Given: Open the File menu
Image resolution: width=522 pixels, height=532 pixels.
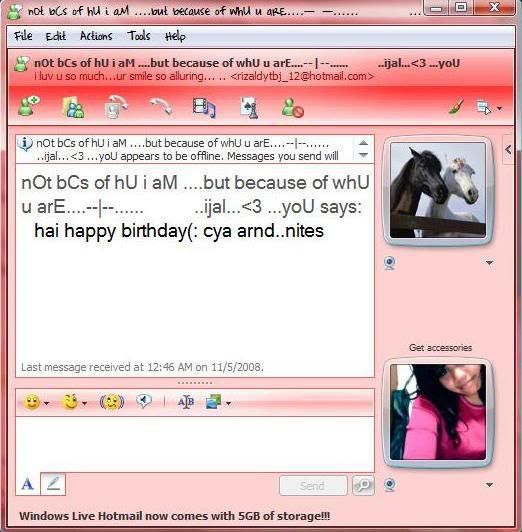Looking at the screenshot, I should [23, 36].
